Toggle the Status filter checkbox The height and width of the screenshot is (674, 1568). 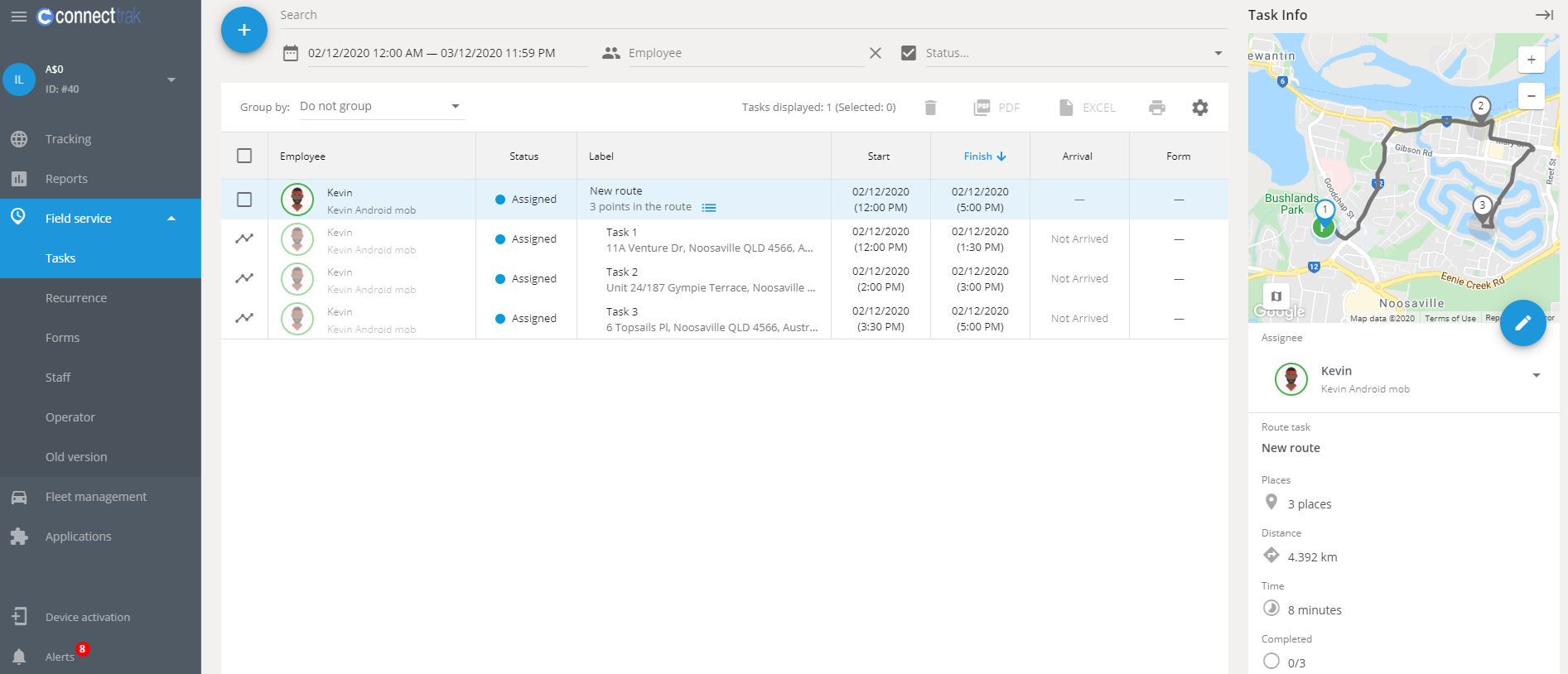click(909, 53)
